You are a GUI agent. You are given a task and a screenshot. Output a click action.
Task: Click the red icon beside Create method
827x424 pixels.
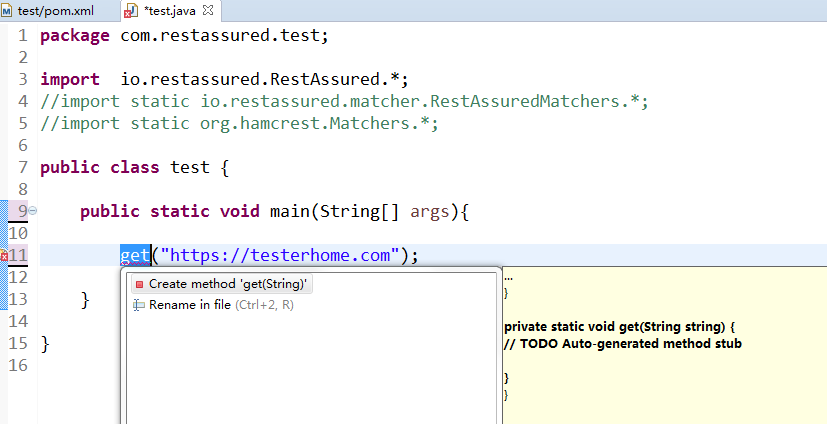pos(139,284)
